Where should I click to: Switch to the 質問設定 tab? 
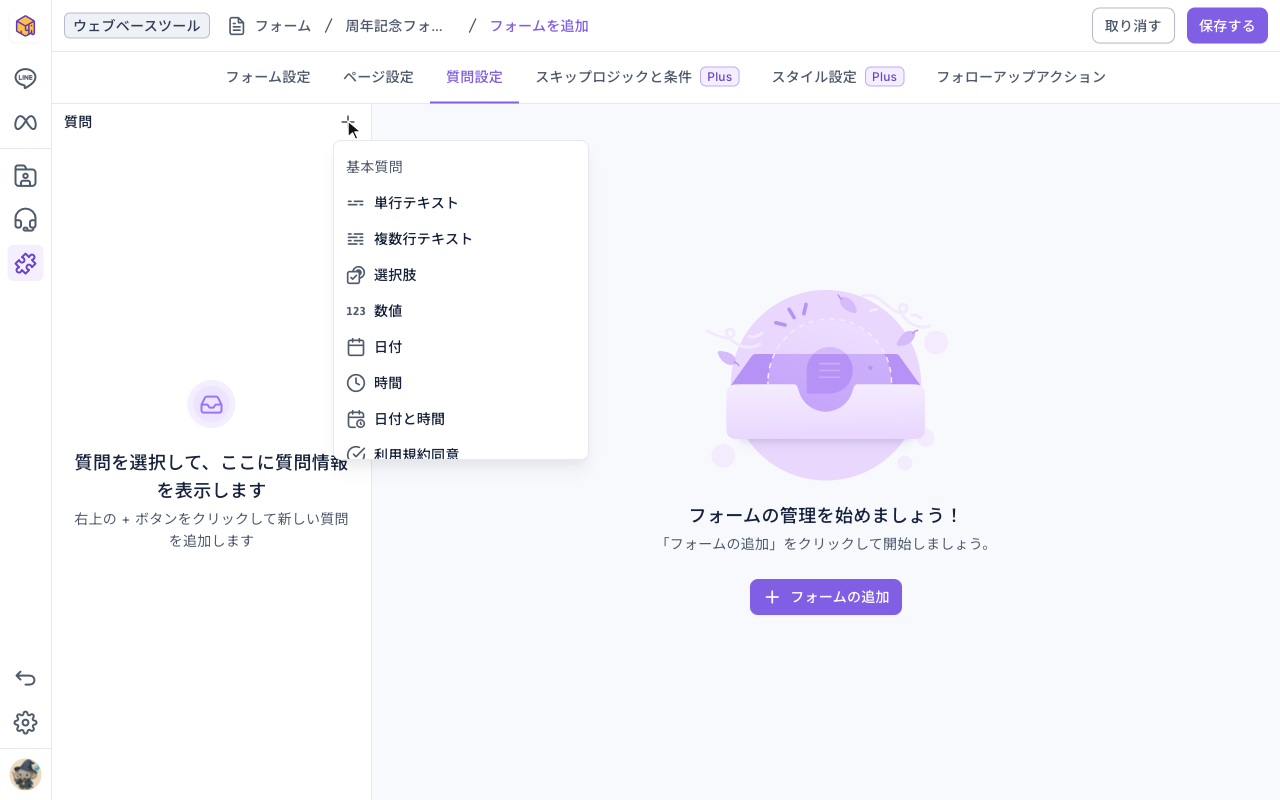[x=474, y=77]
